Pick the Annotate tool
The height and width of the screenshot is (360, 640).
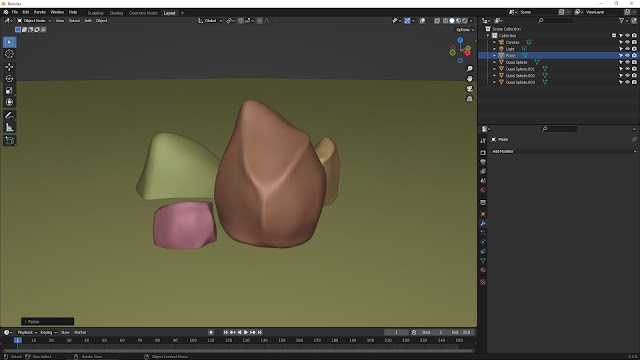[x=9, y=116]
